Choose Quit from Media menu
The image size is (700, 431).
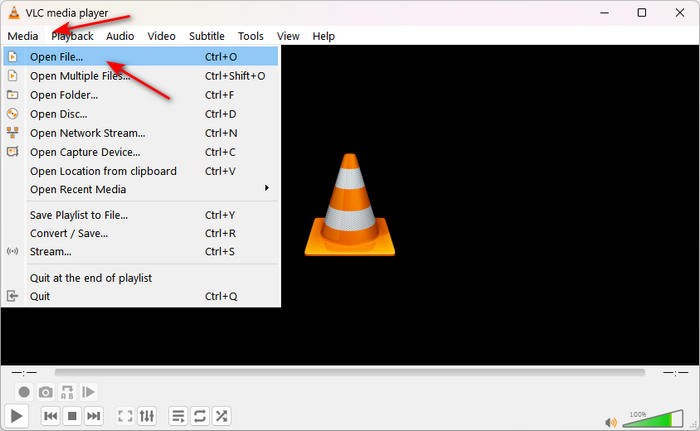pyautogui.click(x=141, y=296)
